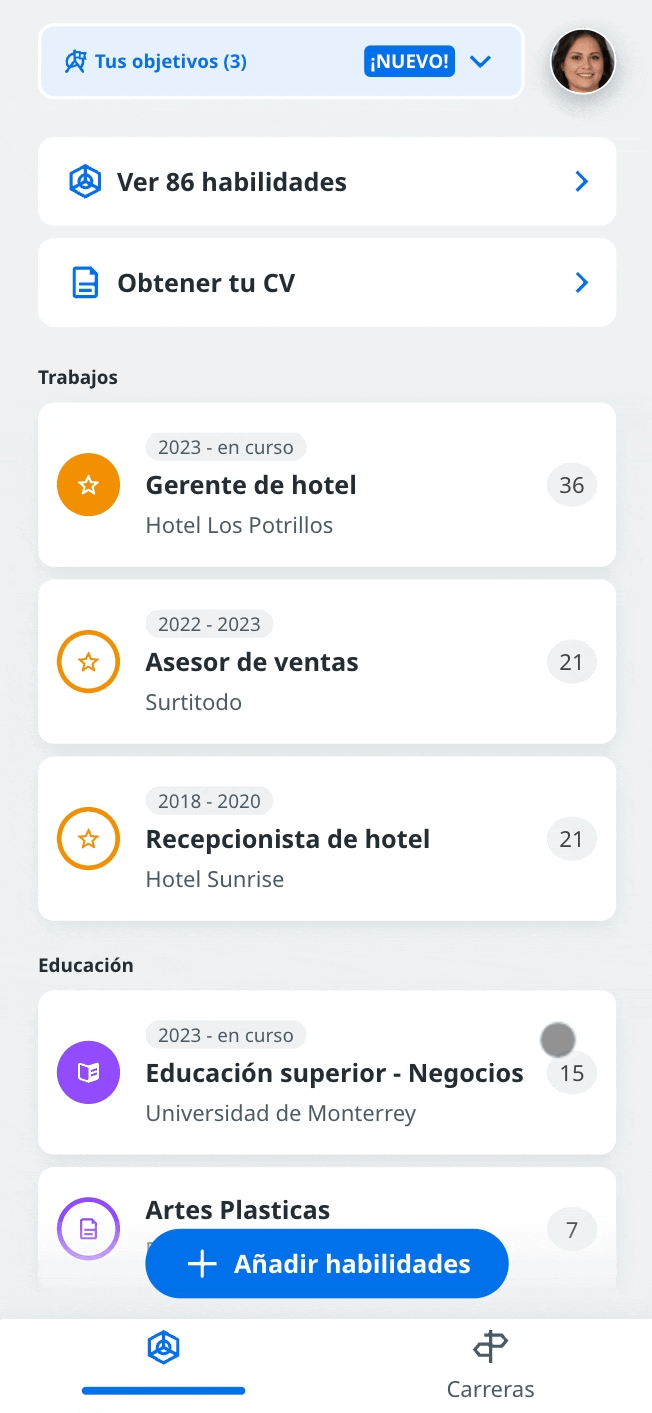Tap the document icon beside Artes Plasticas
The image size is (652, 1413).
pyautogui.click(x=89, y=1228)
